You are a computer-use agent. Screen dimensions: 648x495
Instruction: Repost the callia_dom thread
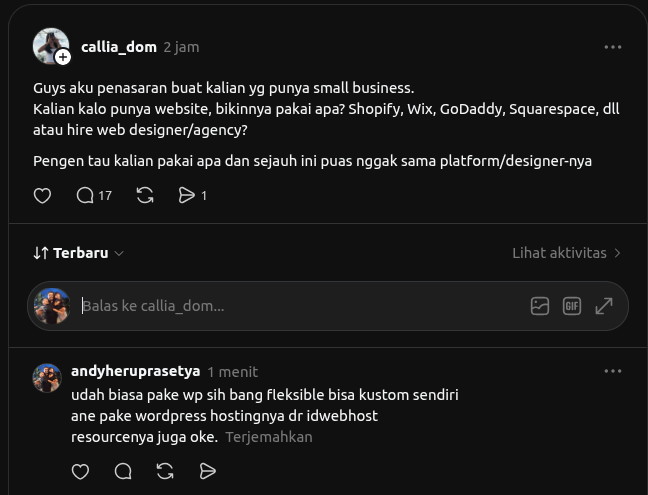[x=145, y=195]
